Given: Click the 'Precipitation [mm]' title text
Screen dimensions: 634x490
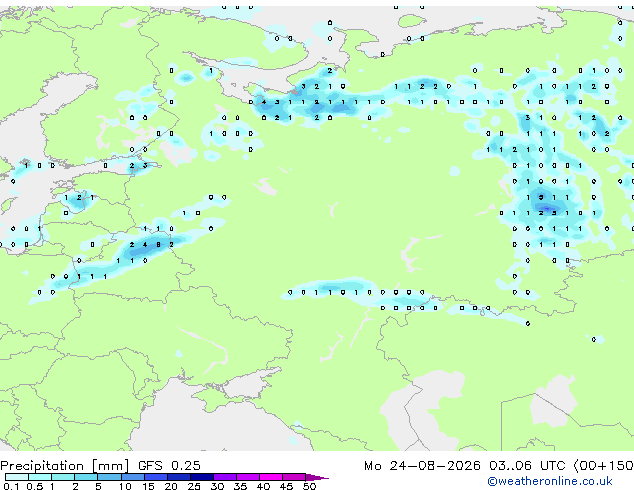Looking at the screenshot, I should 64,466.
